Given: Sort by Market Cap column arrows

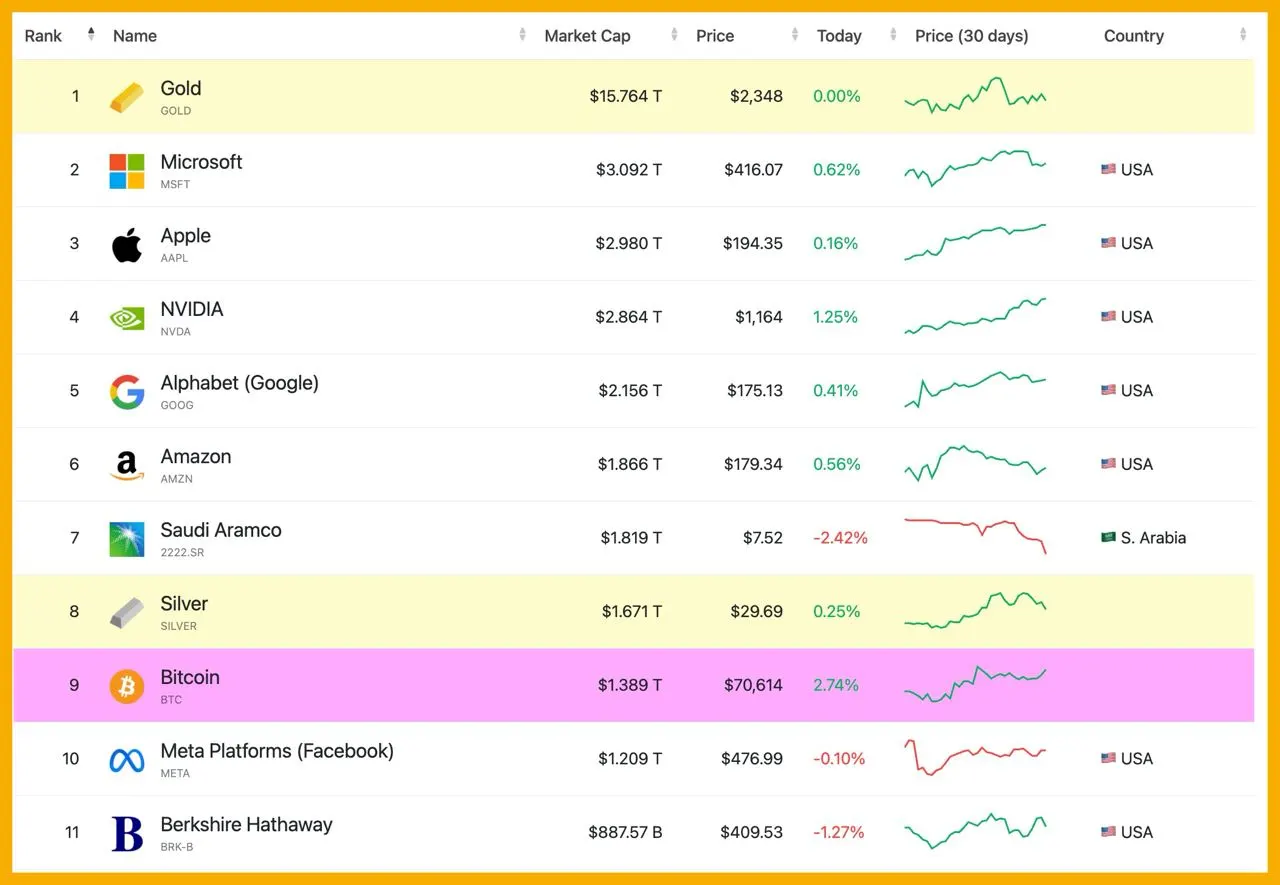Looking at the screenshot, I should click(675, 35).
